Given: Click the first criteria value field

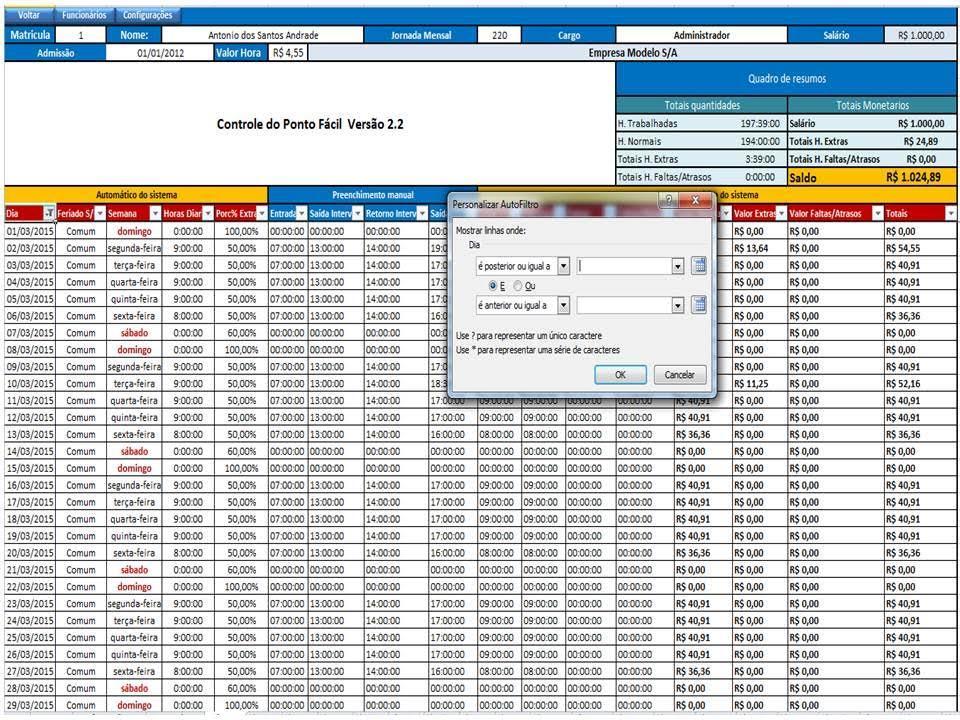Looking at the screenshot, I should point(624,266).
